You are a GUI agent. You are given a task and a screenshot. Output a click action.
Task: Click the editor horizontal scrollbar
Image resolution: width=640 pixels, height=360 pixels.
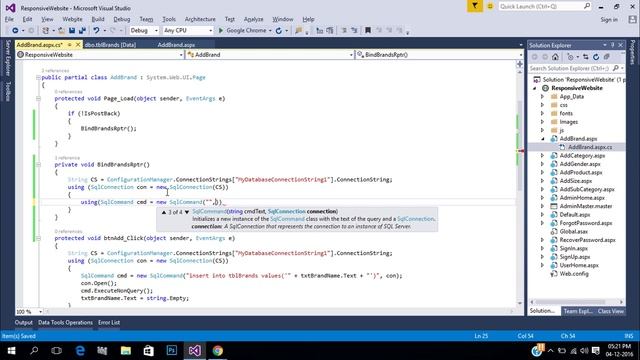click(279, 311)
